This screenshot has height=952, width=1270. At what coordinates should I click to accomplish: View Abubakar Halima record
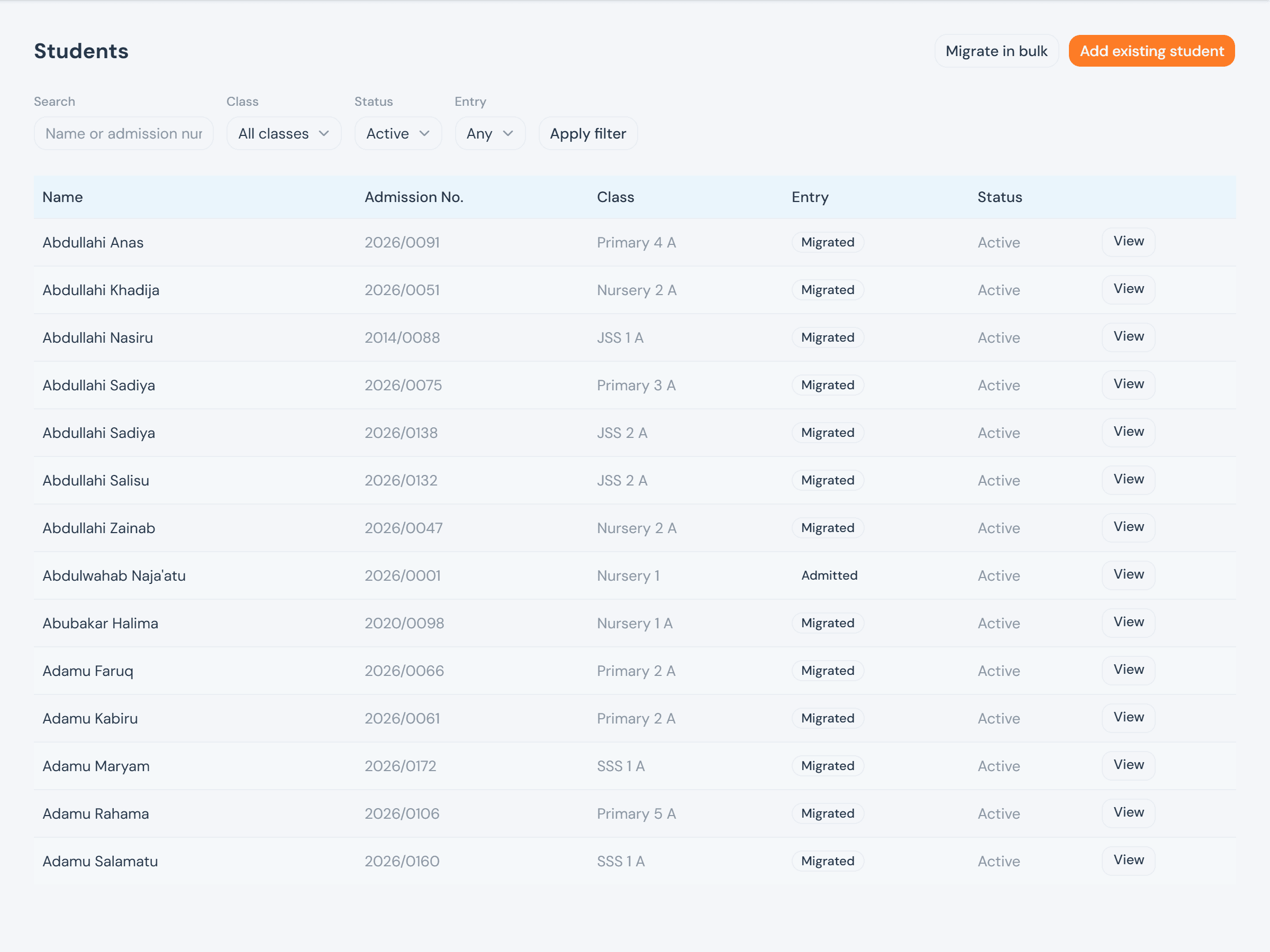[x=1128, y=623]
